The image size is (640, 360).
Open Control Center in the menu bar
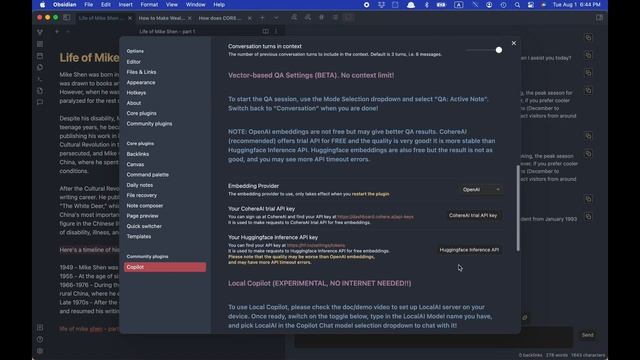click(x=531, y=4)
